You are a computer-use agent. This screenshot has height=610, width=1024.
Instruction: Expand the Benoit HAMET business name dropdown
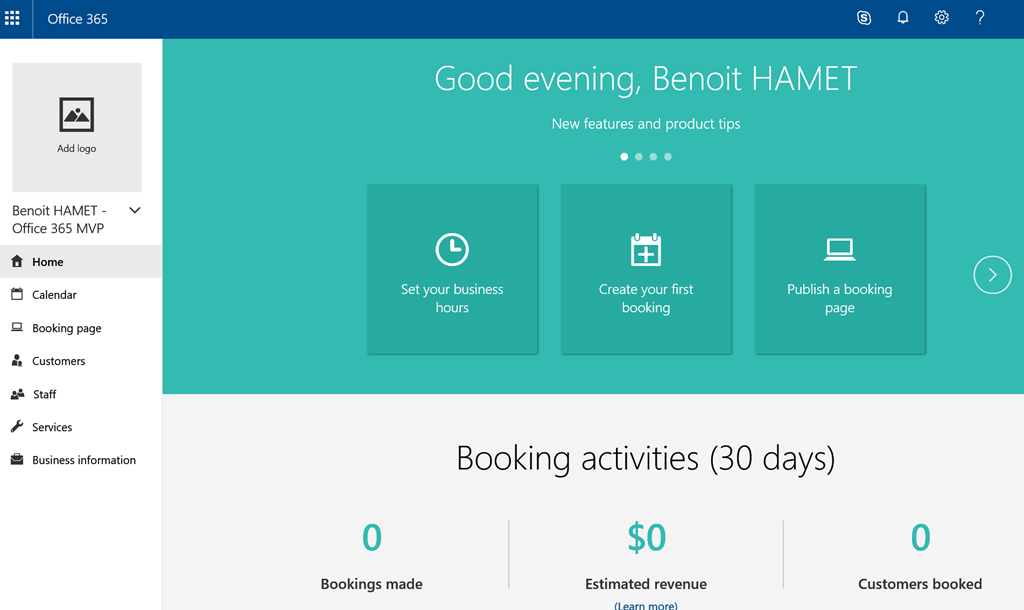(135, 211)
